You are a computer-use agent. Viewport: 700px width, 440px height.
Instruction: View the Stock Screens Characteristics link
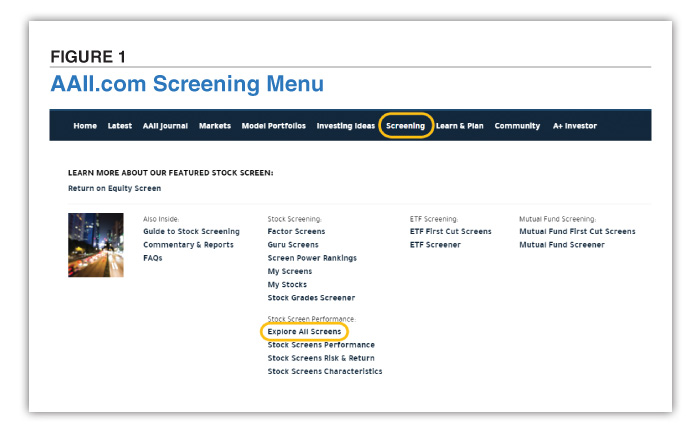pos(325,371)
